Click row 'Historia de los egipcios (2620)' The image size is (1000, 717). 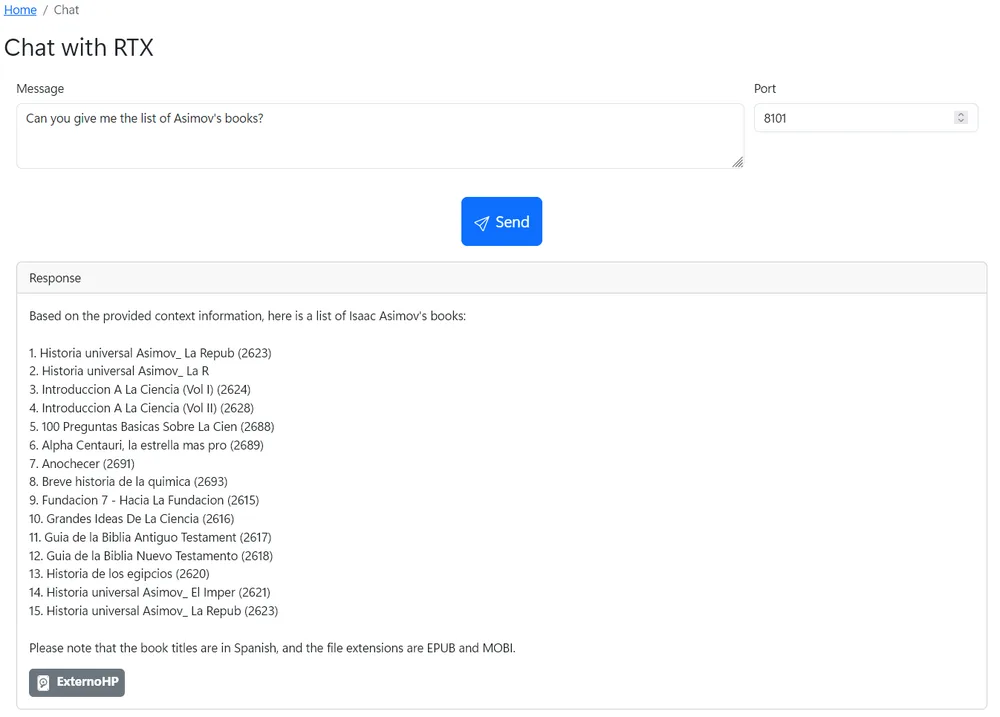[x=119, y=573]
